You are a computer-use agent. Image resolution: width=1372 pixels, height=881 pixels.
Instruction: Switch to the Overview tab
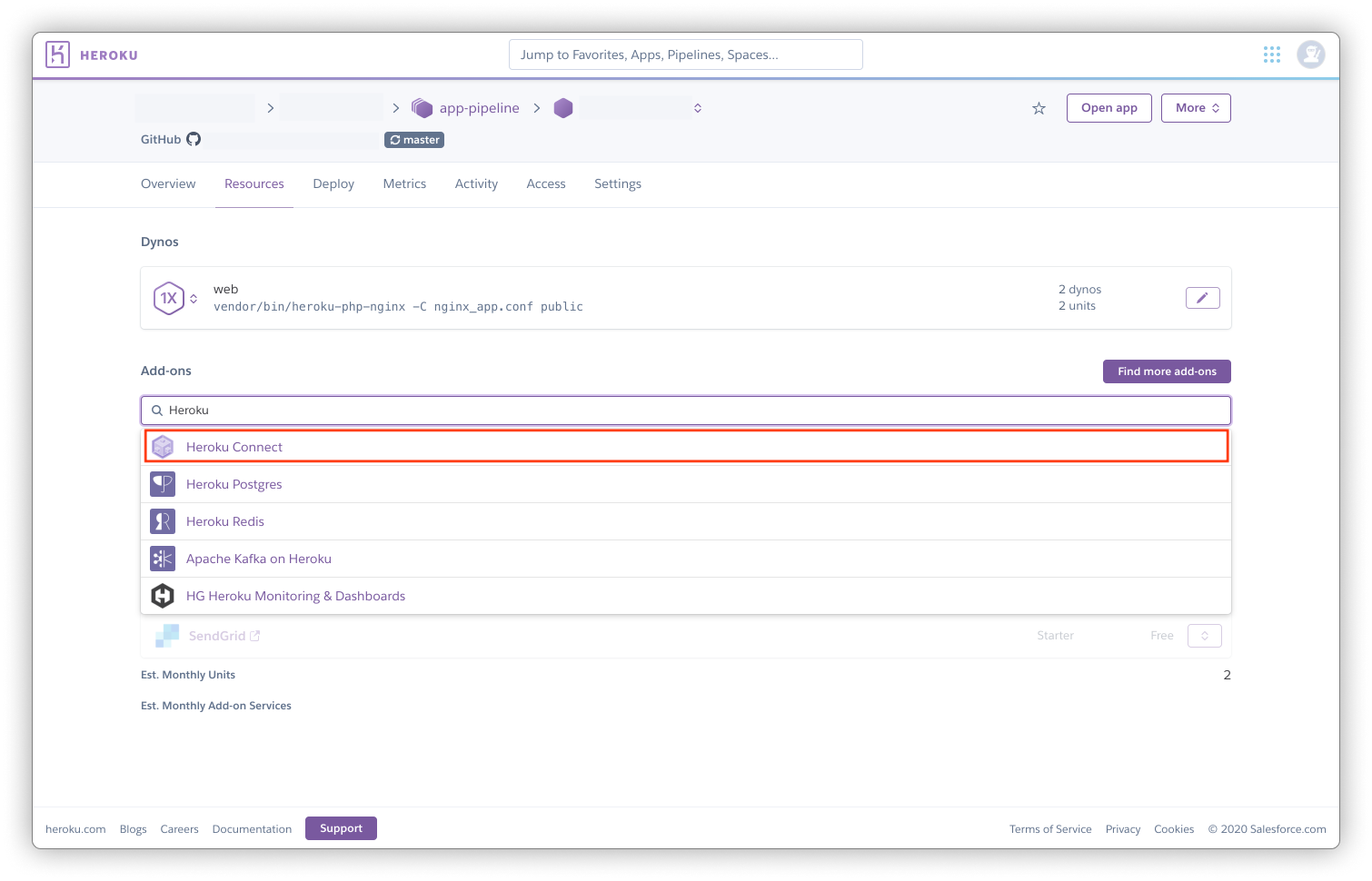(168, 183)
